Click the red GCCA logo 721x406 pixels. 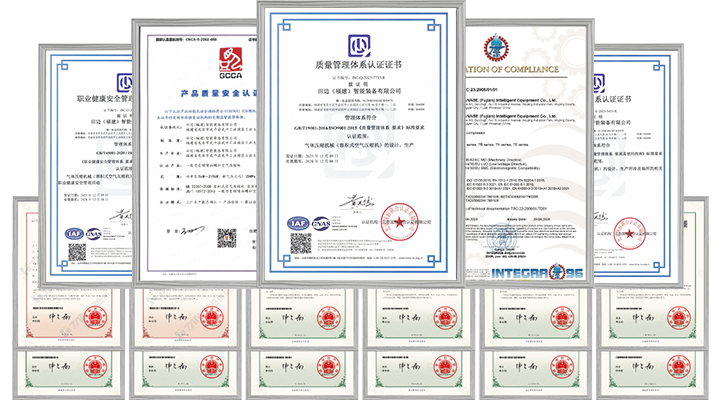(230, 63)
